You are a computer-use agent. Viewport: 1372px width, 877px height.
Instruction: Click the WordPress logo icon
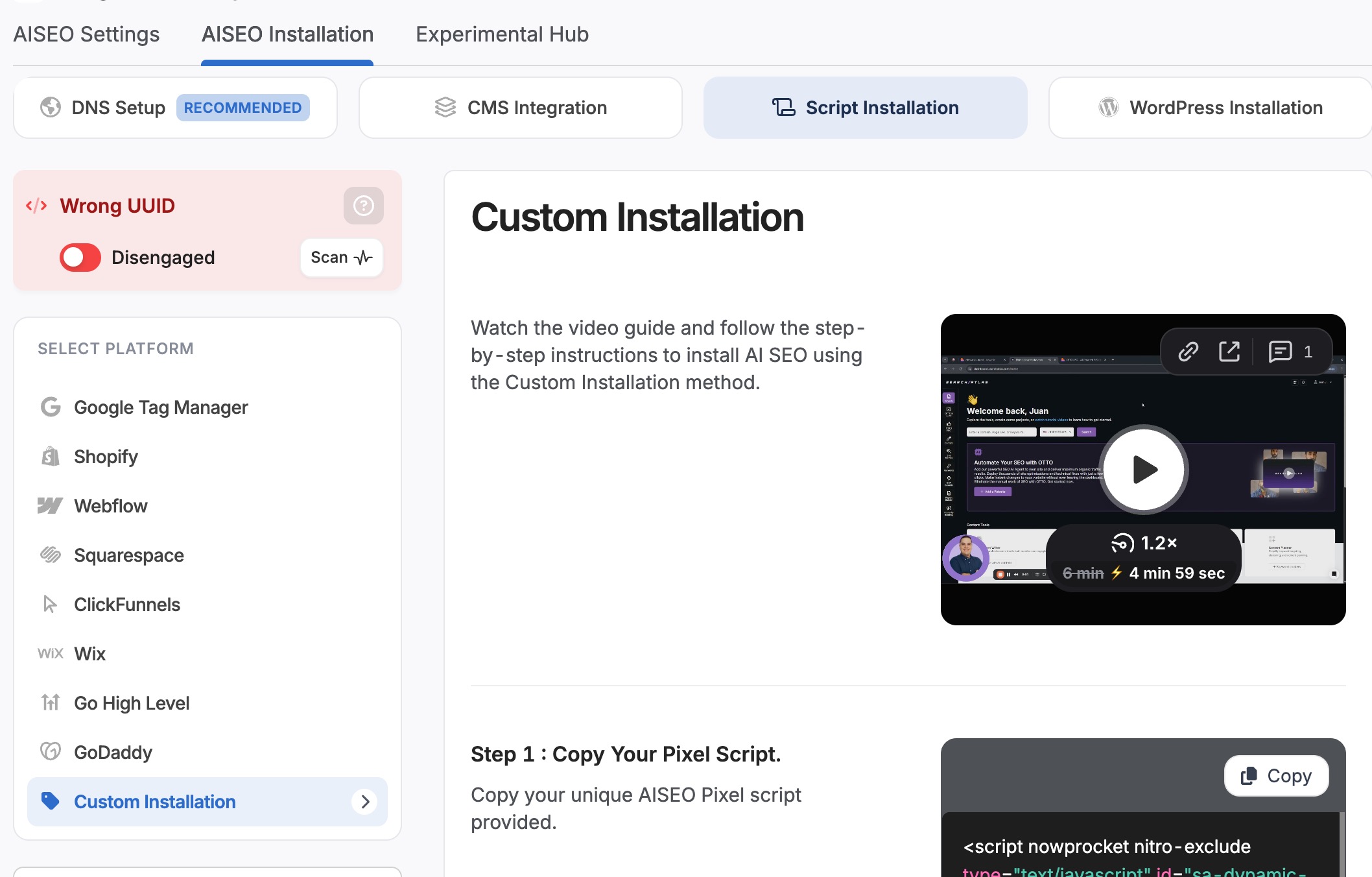coord(1107,107)
